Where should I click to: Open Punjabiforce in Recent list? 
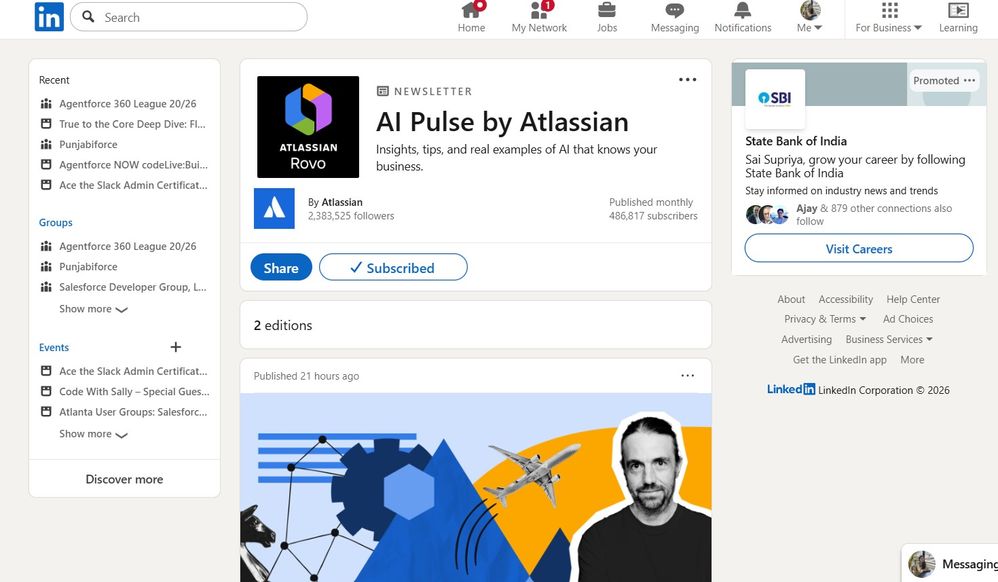(88, 145)
